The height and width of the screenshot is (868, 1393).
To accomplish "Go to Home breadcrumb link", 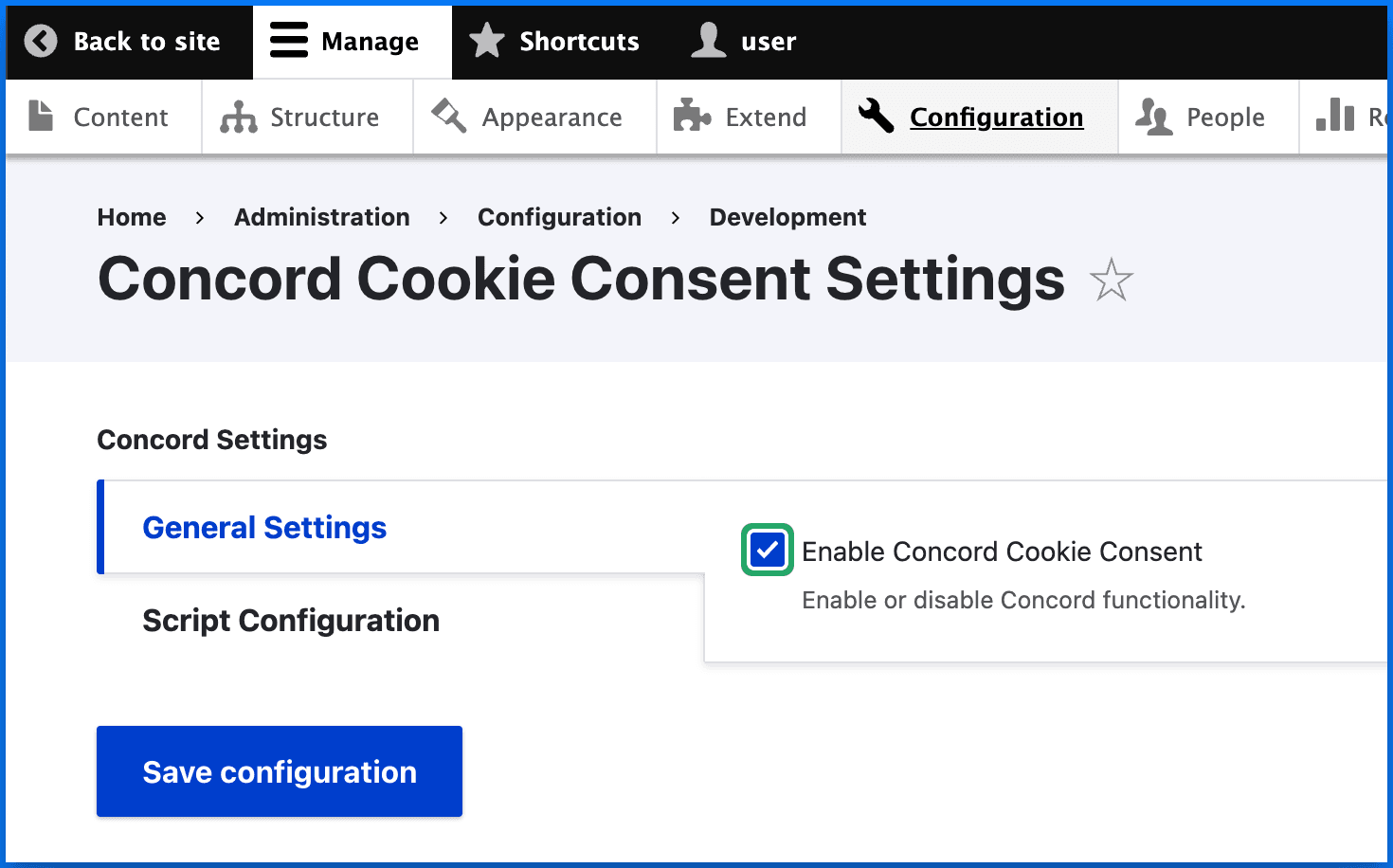I will click(x=132, y=217).
